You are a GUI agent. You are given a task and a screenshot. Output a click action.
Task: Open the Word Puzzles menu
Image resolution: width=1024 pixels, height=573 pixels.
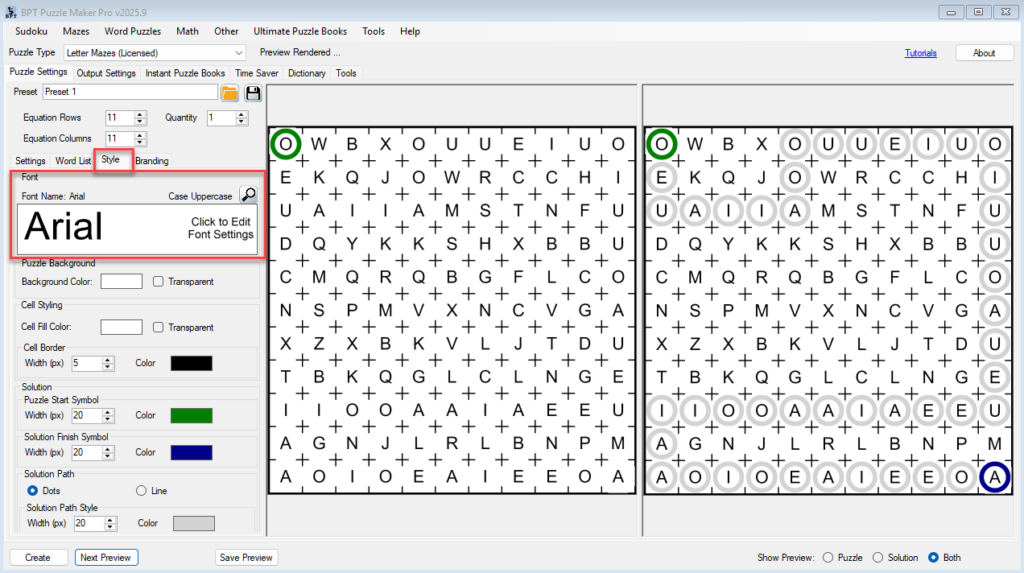click(x=132, y=31)
